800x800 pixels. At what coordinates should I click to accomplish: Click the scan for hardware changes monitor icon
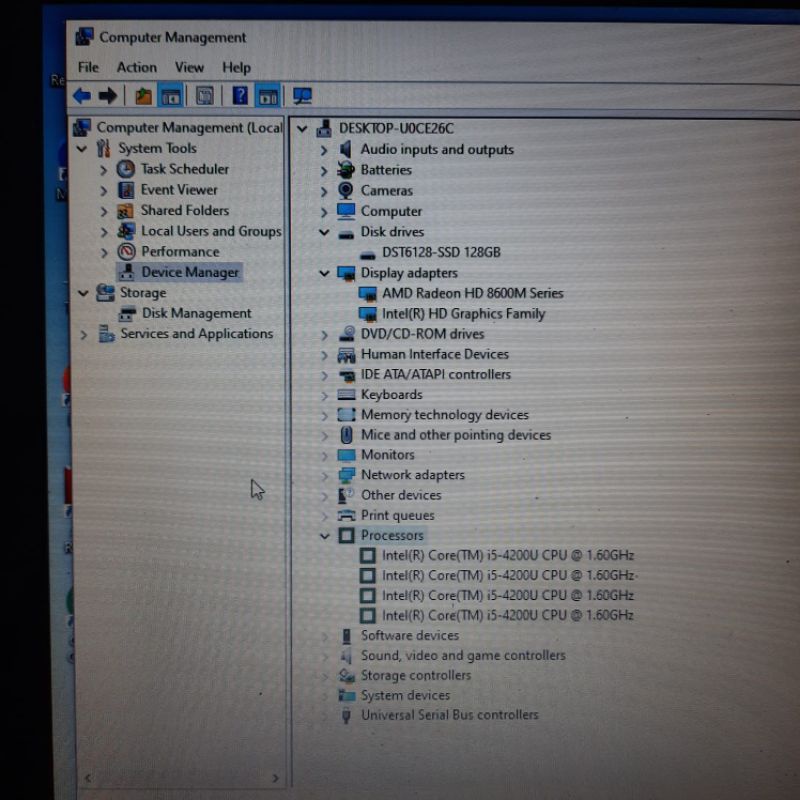click(302, 96)
